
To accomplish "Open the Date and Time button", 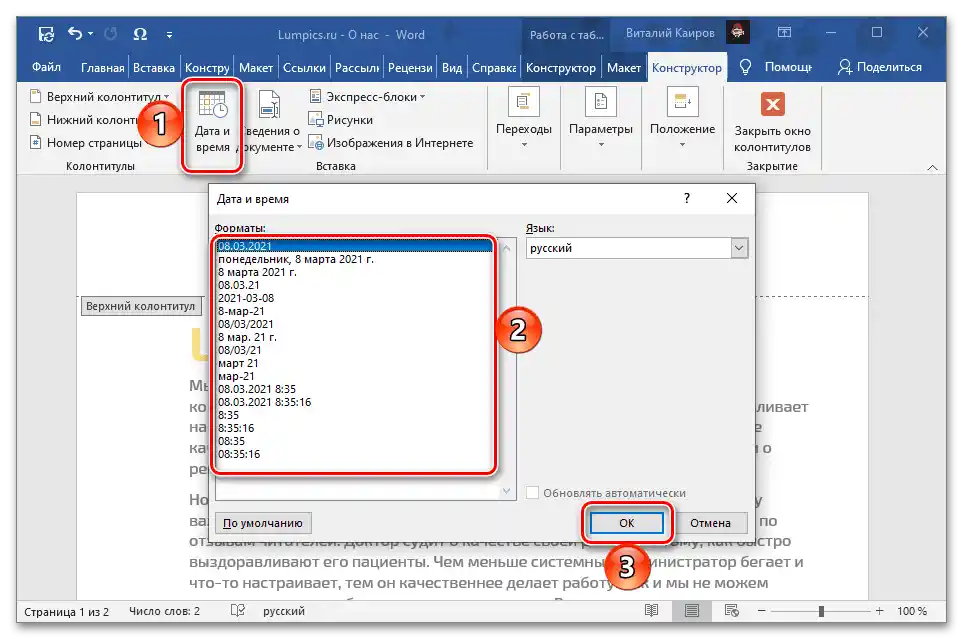I will (x=212, y=123).
